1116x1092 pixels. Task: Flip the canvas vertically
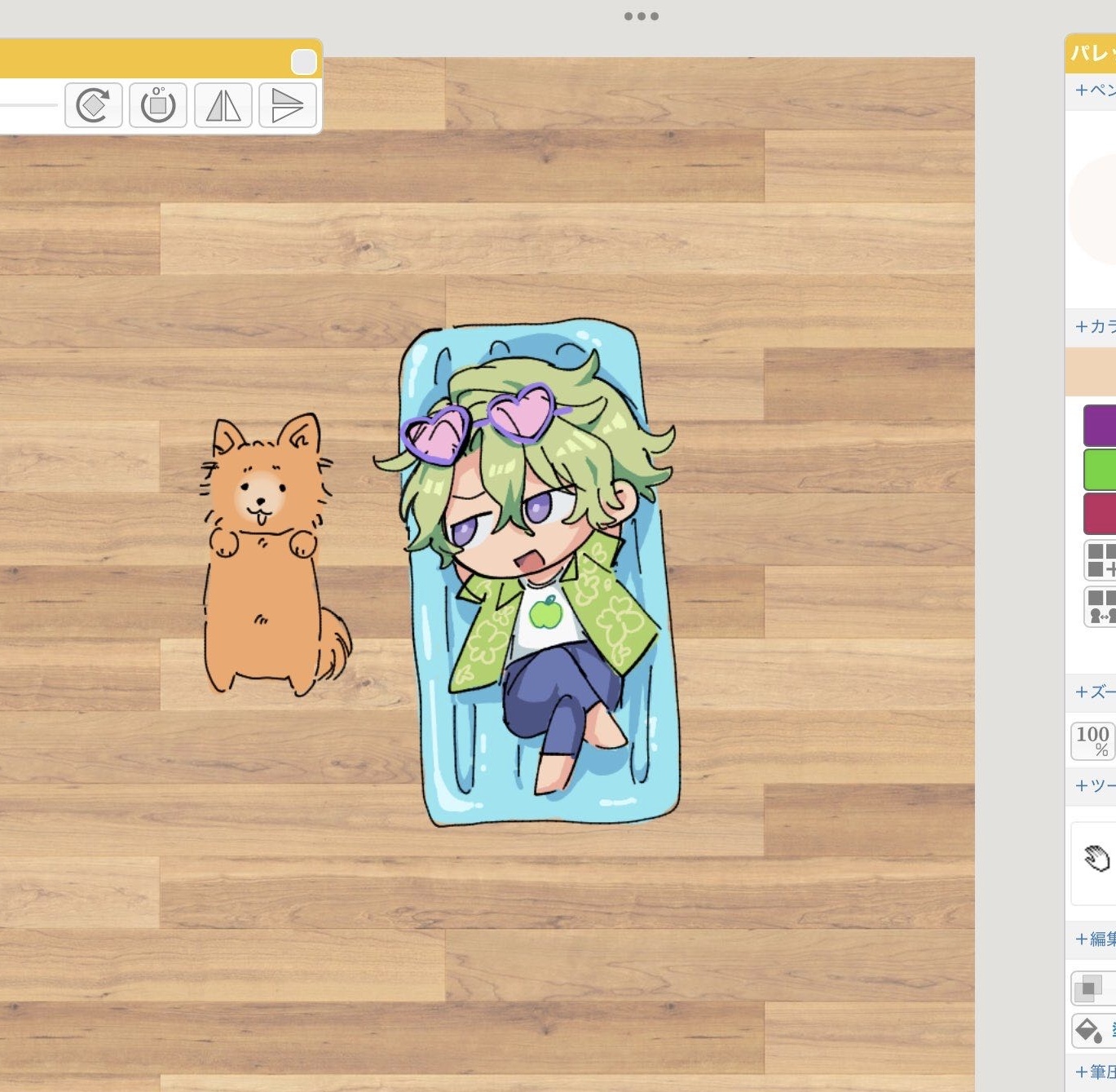(x=287, y=105)
